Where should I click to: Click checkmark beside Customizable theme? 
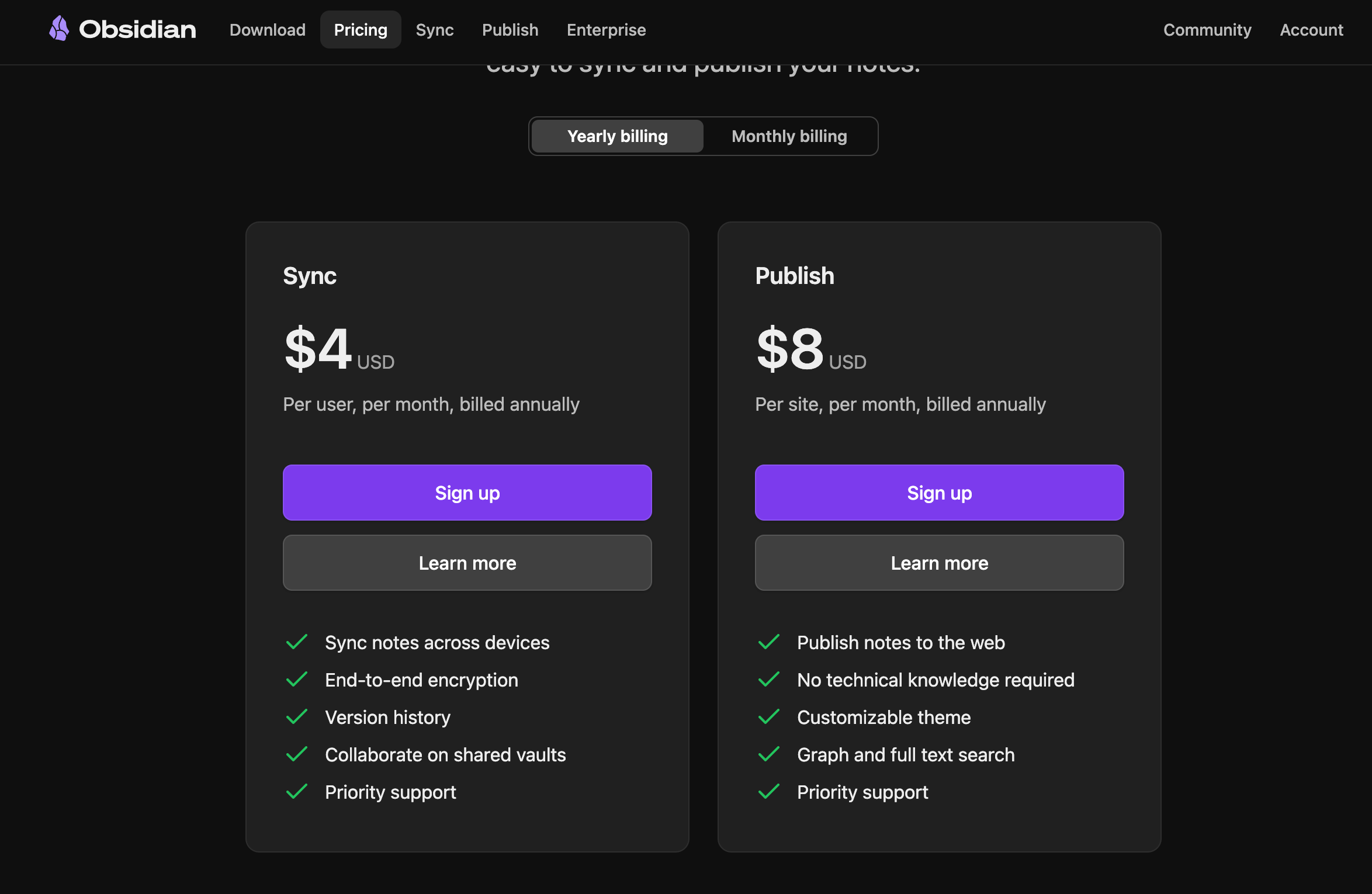pos(769,717)
